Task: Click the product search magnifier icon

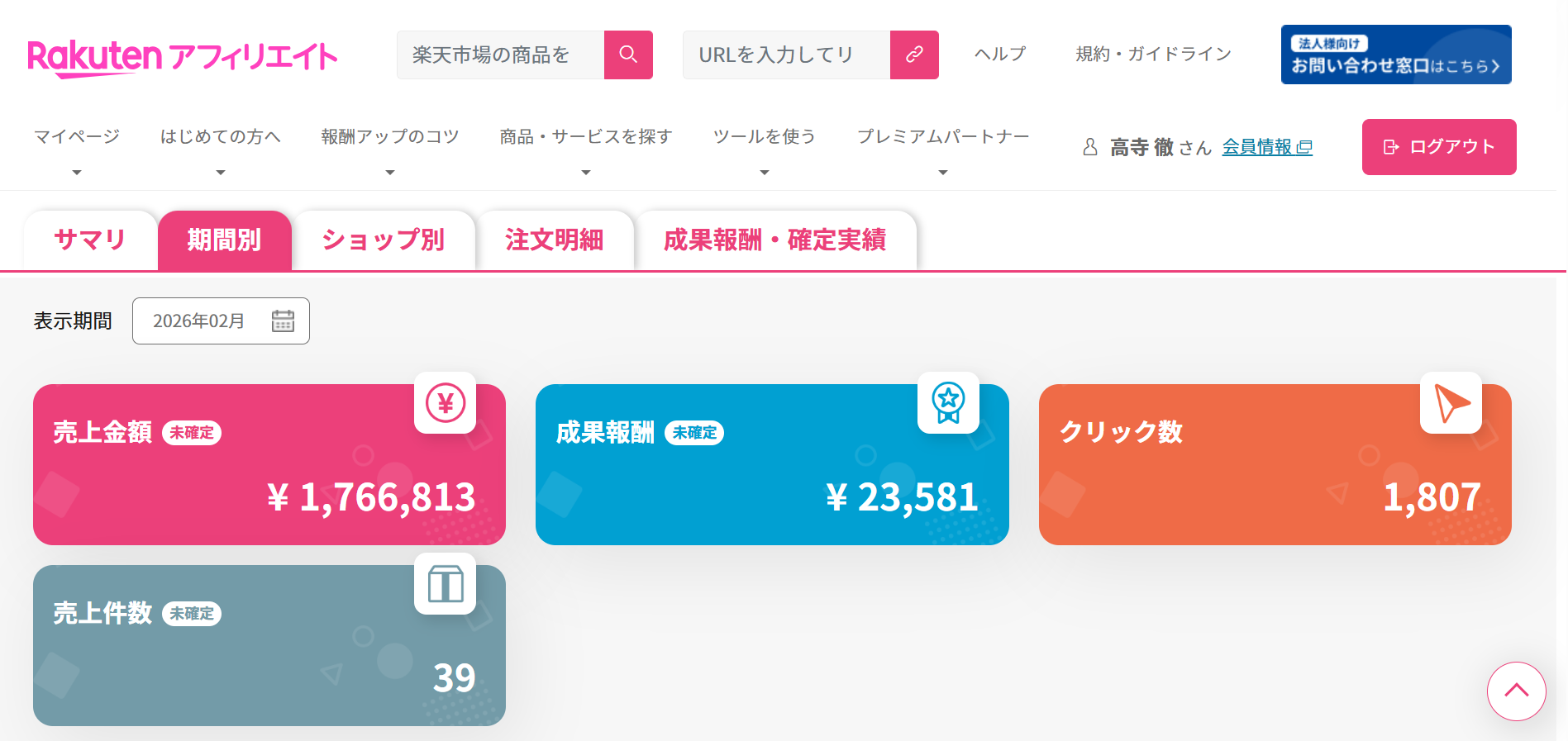Action: 628,55
